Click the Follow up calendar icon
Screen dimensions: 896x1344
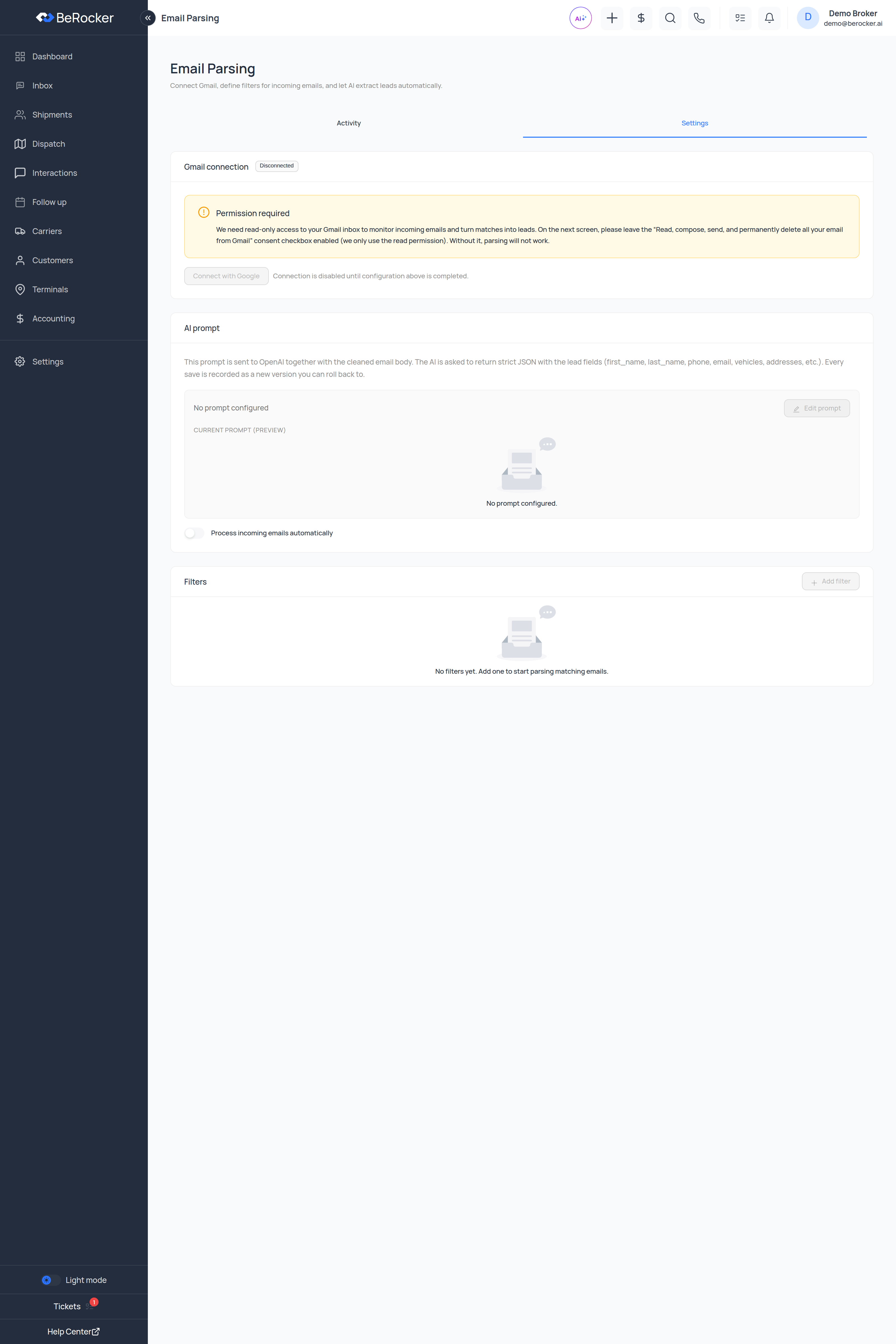[x=20, y=202]
